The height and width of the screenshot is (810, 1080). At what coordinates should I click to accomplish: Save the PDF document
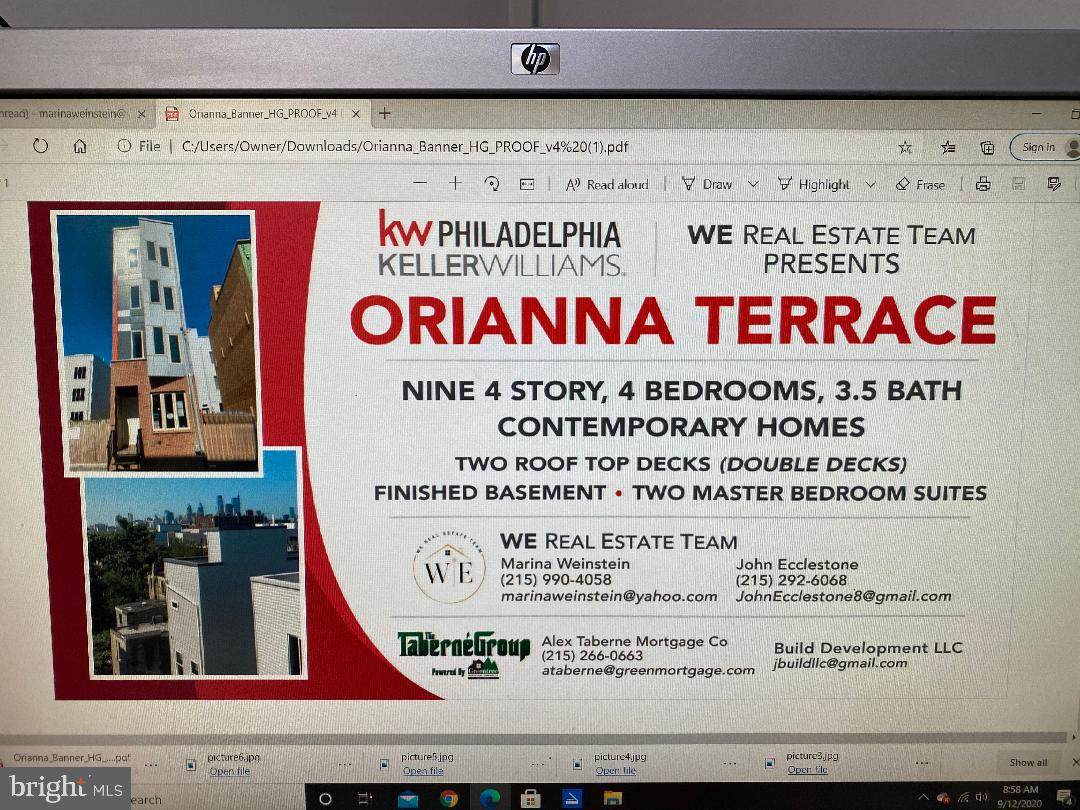pyautogui.click(x=1018, y=184)
